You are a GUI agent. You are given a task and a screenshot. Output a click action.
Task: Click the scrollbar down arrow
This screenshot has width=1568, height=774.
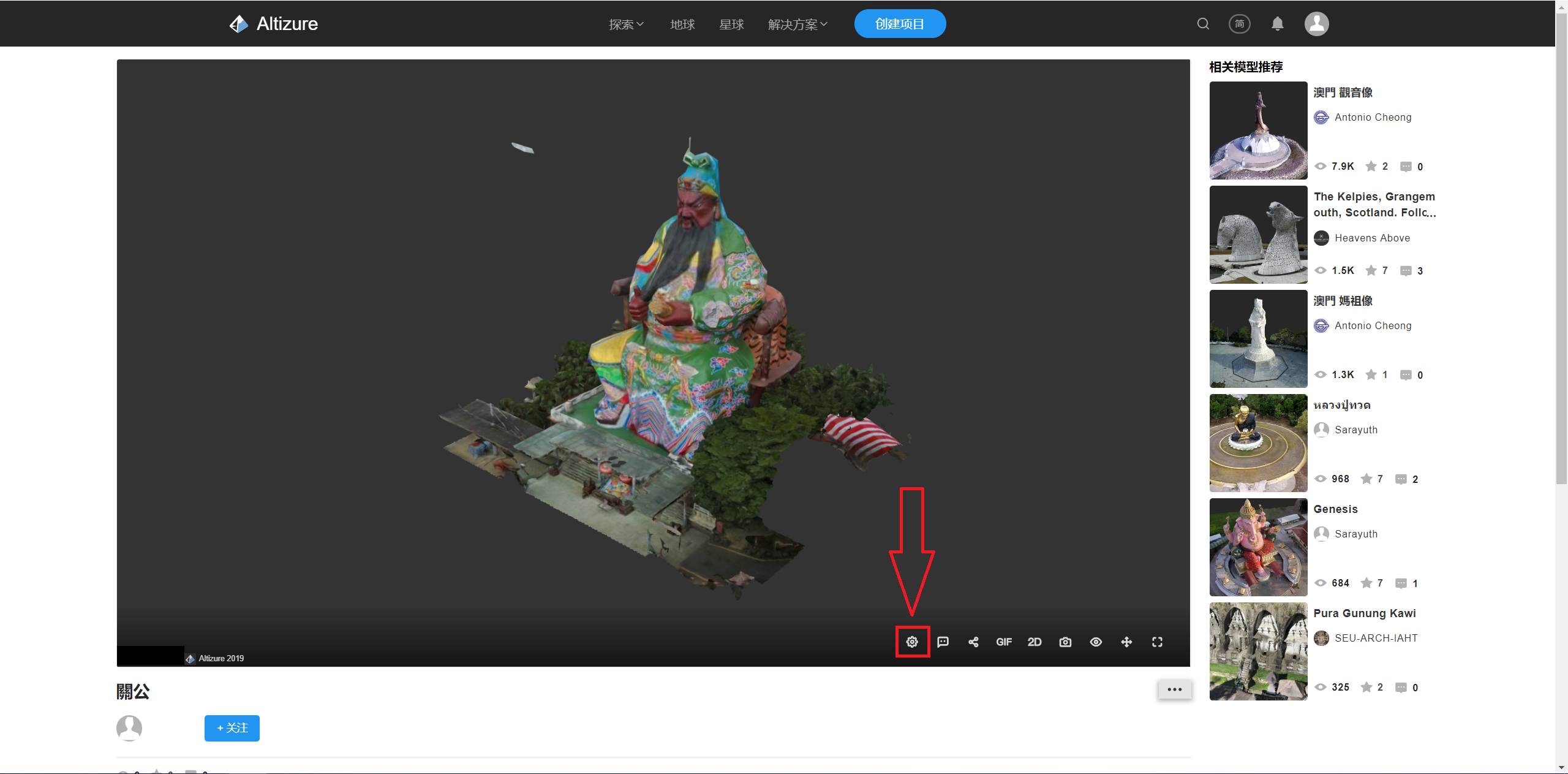(1562, 767)
